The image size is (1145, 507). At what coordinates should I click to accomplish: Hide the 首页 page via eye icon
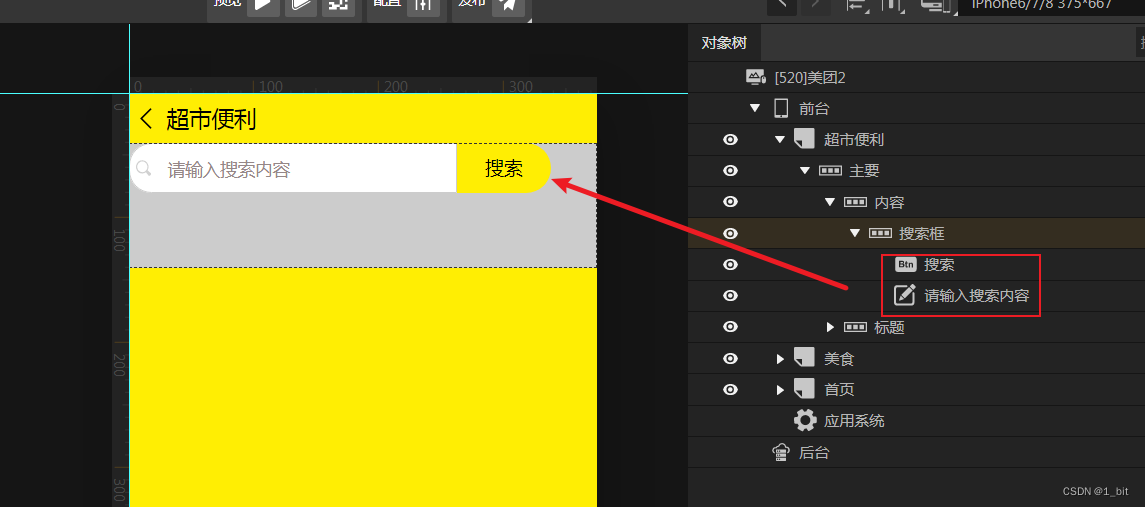(730, 389)
